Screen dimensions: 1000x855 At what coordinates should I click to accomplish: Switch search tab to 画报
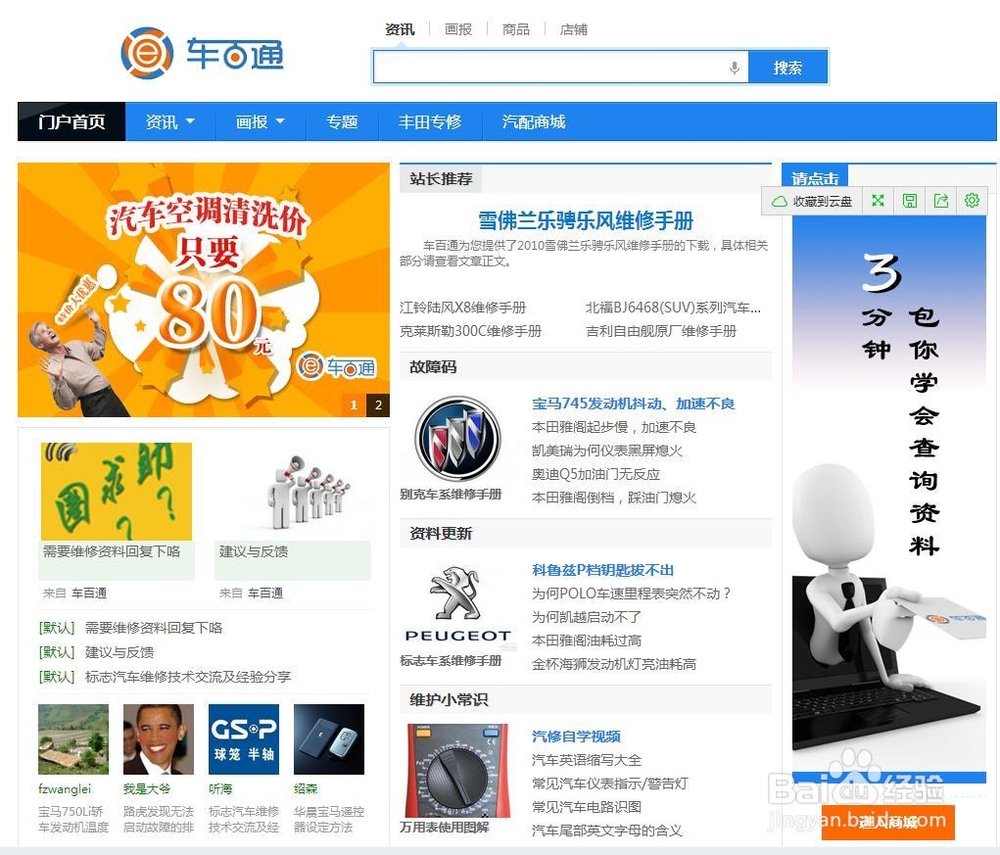click(x=458, y=29)
